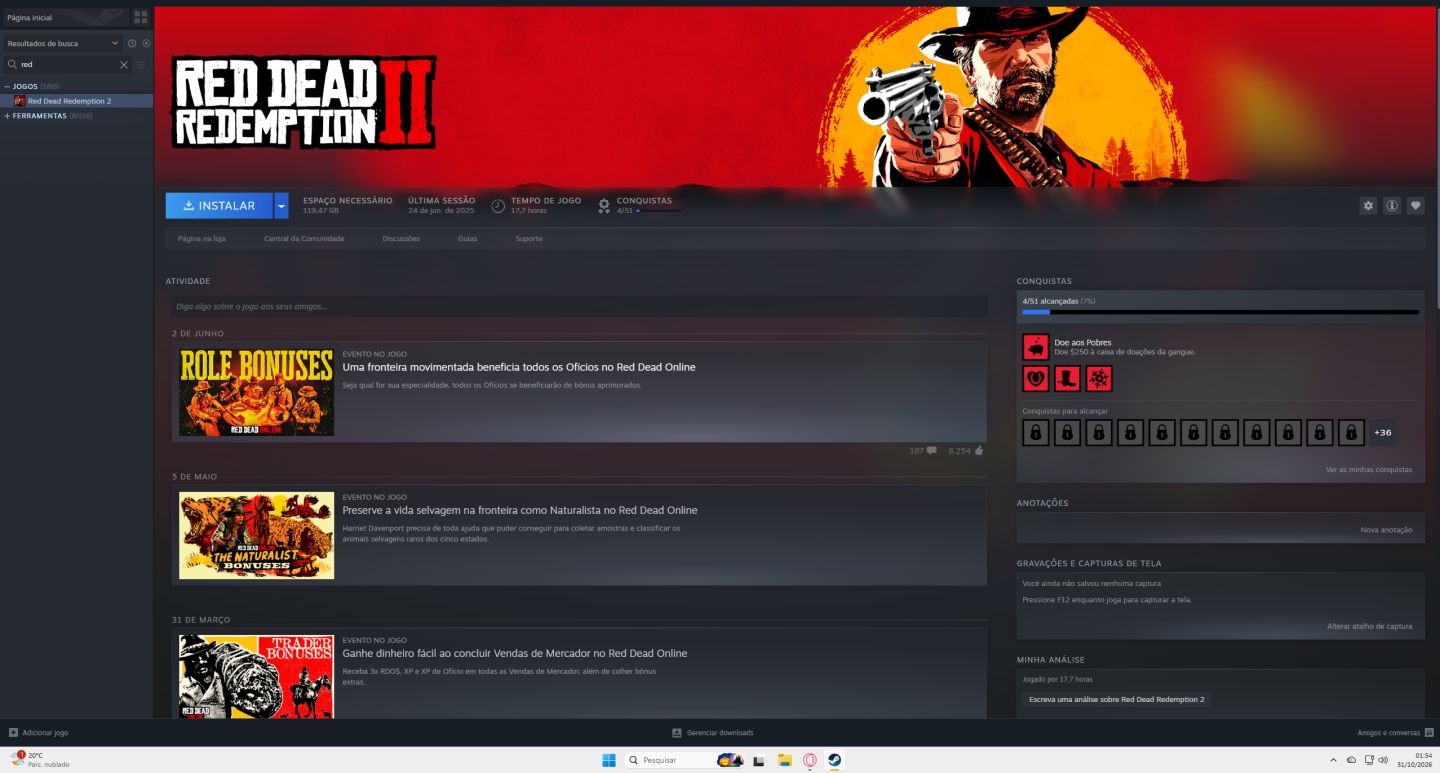Viewport: 1440px width, 773px height.
Task: Click the recent activity clock icon in sidebar
Action: click(132, 43)
